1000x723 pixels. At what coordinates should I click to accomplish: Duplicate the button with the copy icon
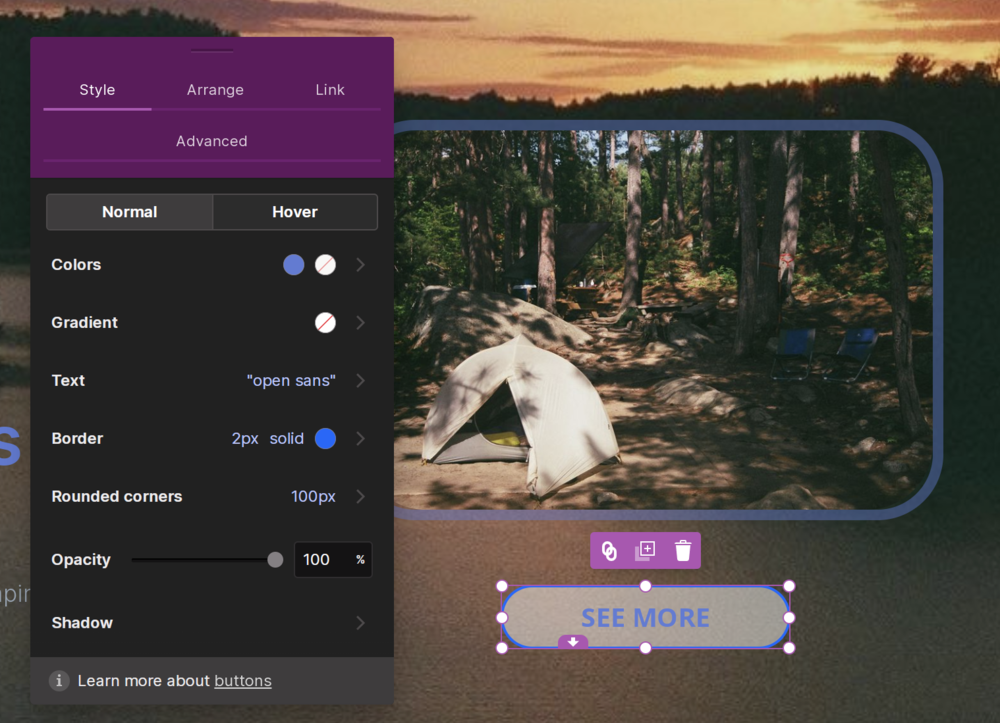pos(645,550)
